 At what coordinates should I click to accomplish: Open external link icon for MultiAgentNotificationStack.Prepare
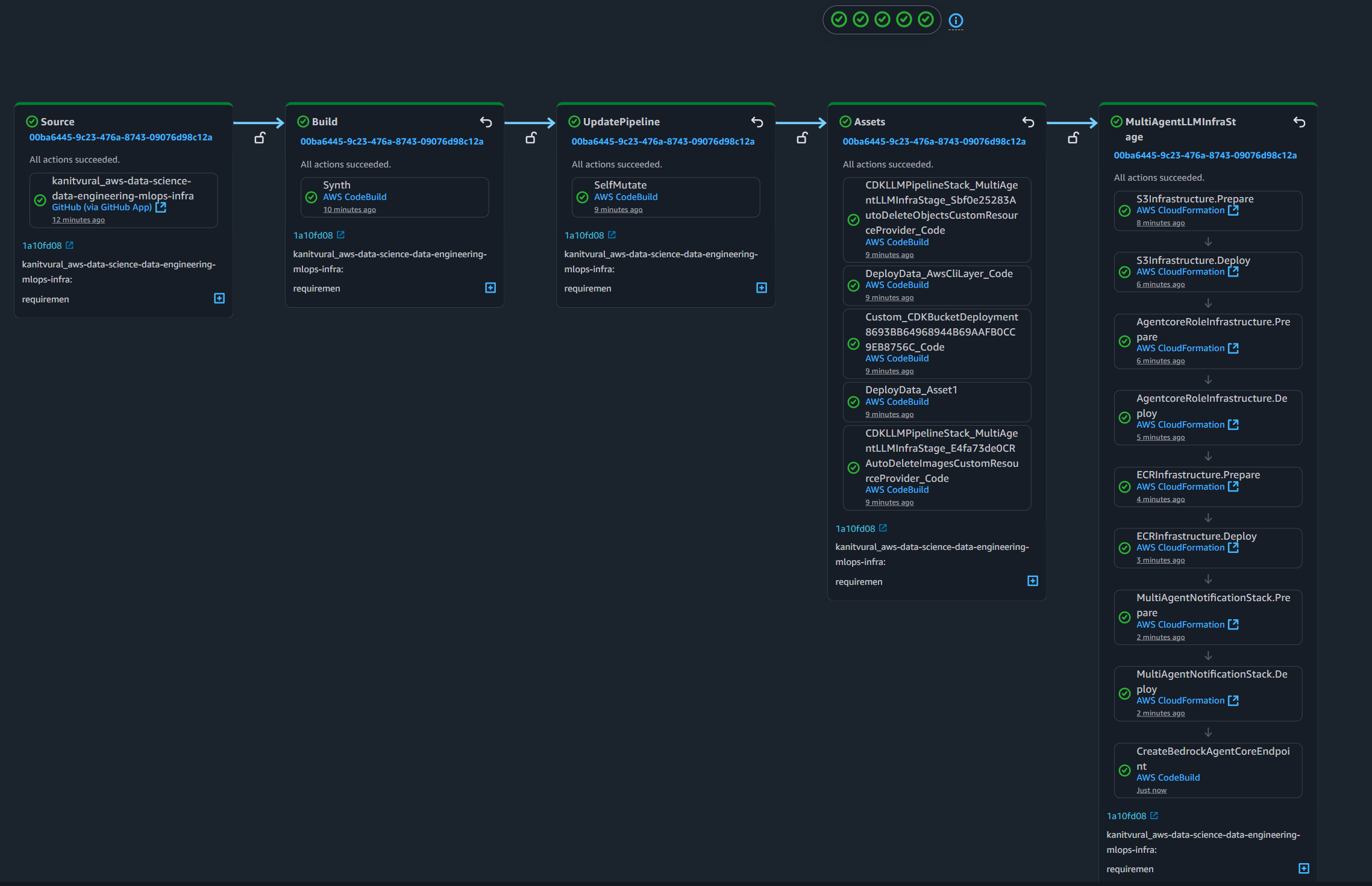[1233, 625]
